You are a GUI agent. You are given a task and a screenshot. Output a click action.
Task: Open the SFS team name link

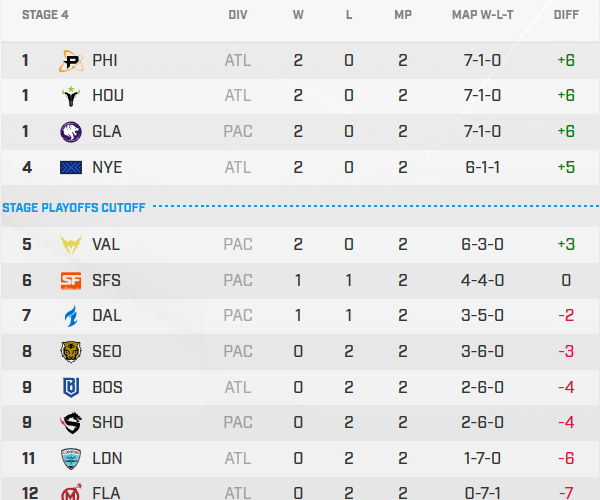[x=105, y=281]
